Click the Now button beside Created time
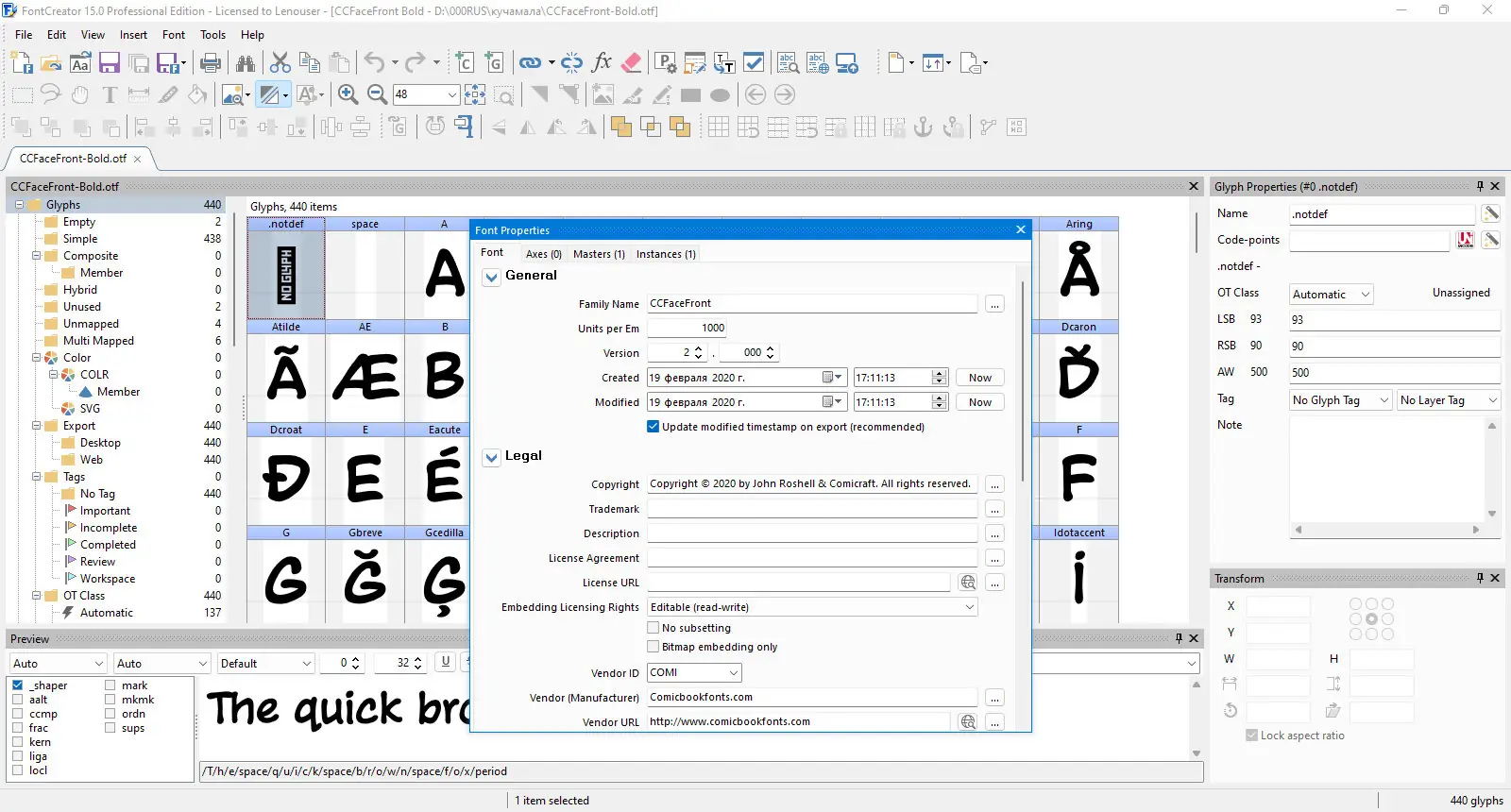1511x812 pixels. [980, 378]
